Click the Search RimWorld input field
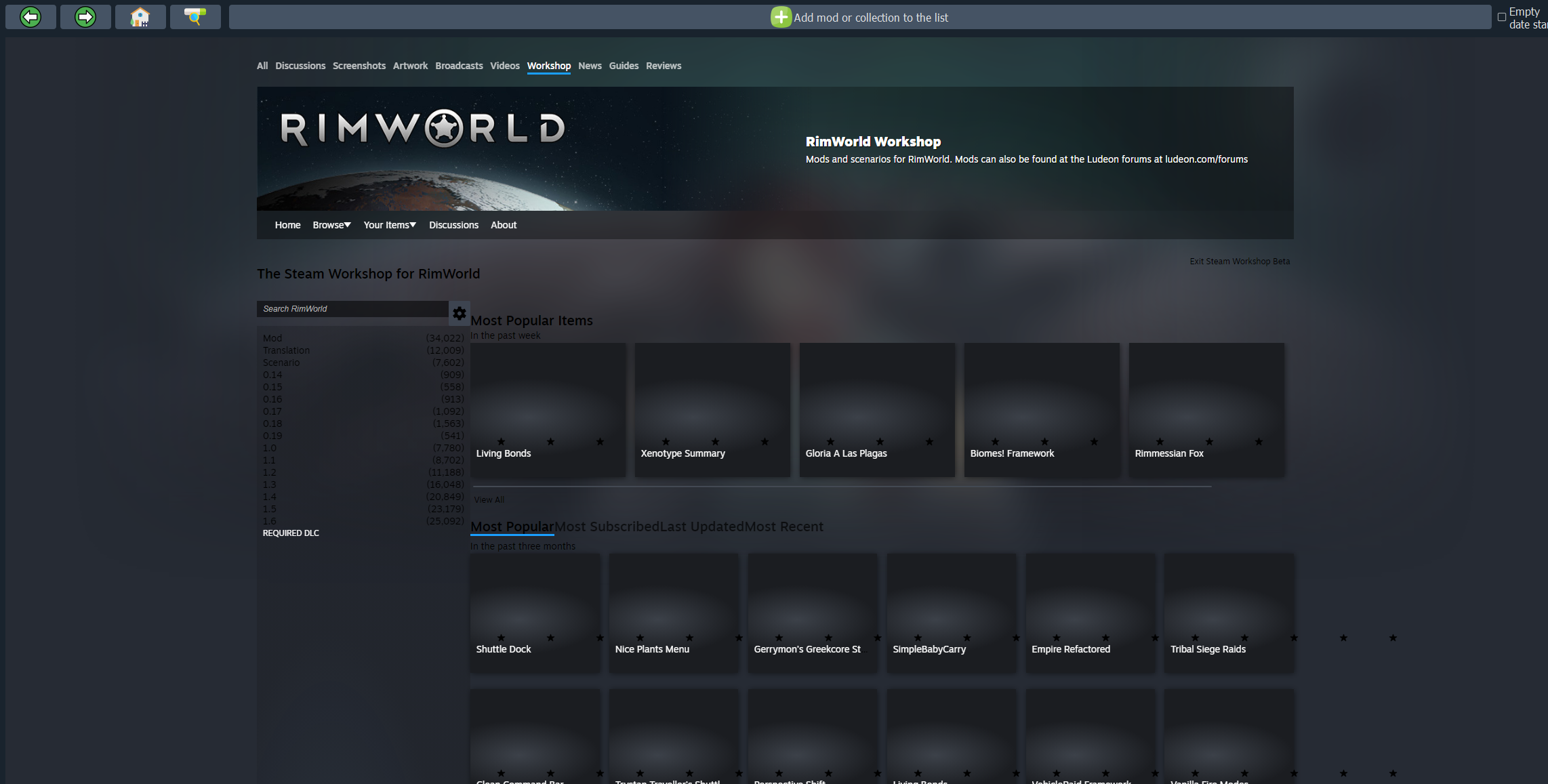The width and height of the screenshot is (1548, 784). [352, 309]
